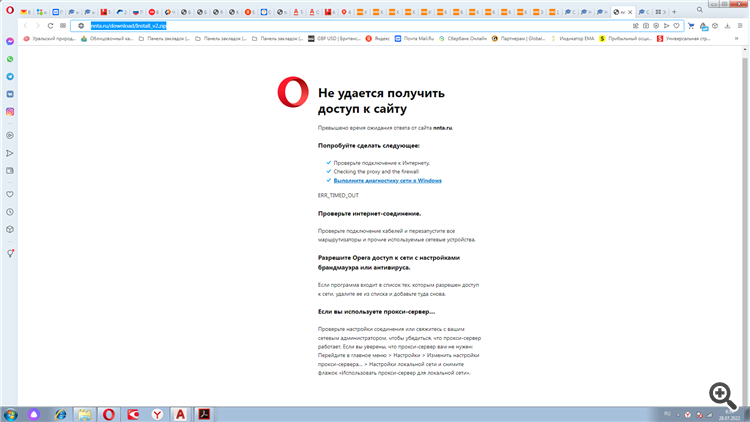Open the 'Почта Mail.Ru' bookmark

(x=414, y=39)
